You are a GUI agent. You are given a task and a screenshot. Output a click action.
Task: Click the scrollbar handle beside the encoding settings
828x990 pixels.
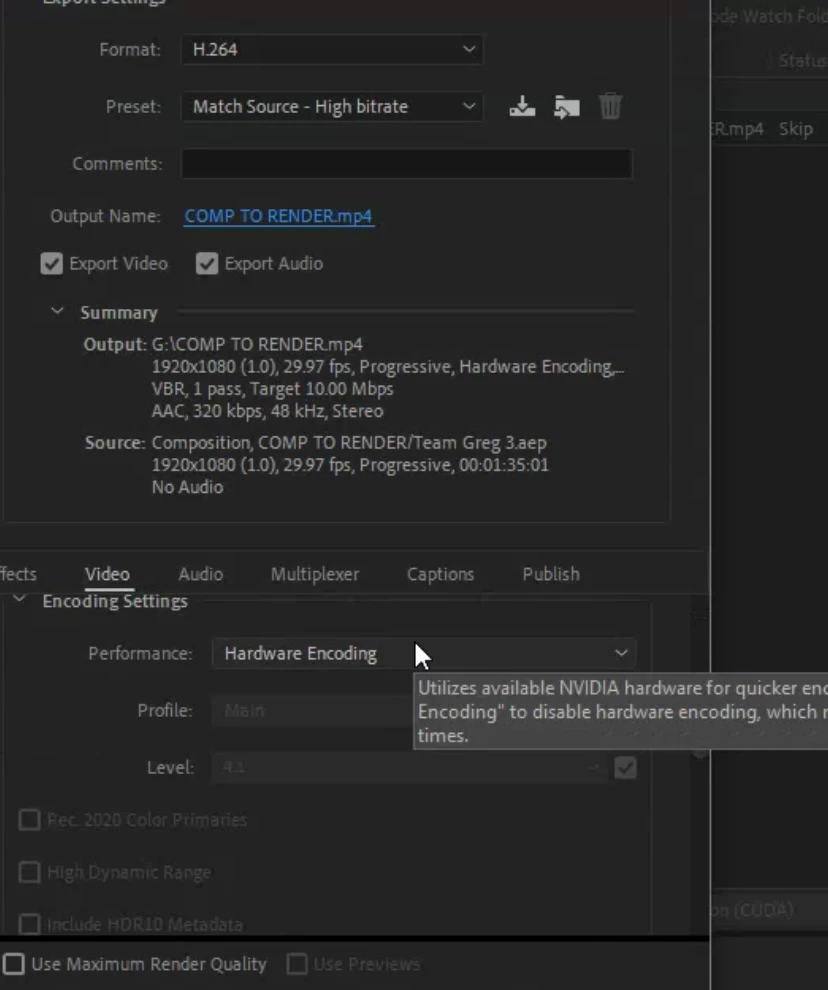tap(700, 753)
